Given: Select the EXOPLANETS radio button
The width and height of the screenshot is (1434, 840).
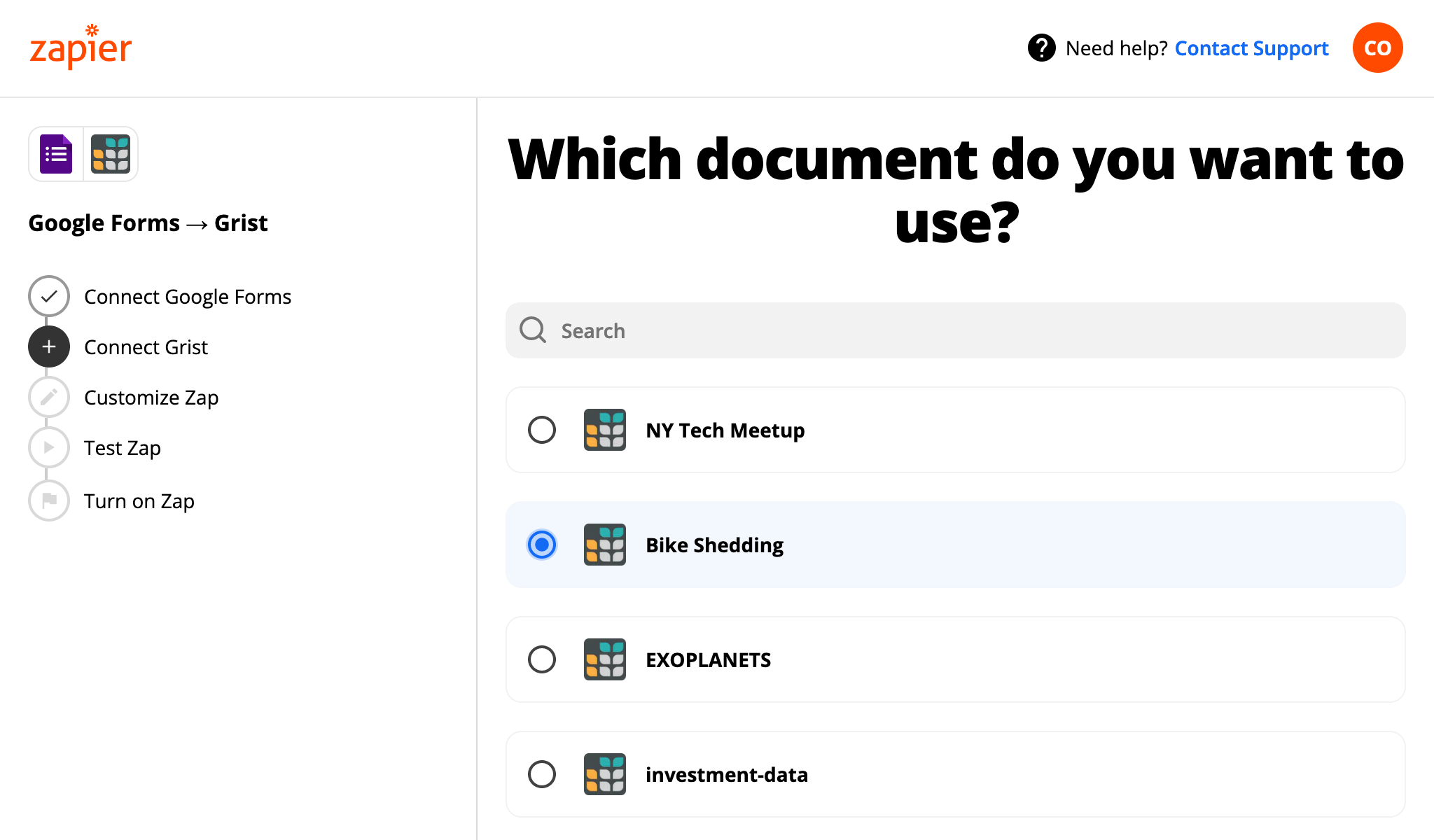Looking at the screenshot, I should [x=541, y=658].
